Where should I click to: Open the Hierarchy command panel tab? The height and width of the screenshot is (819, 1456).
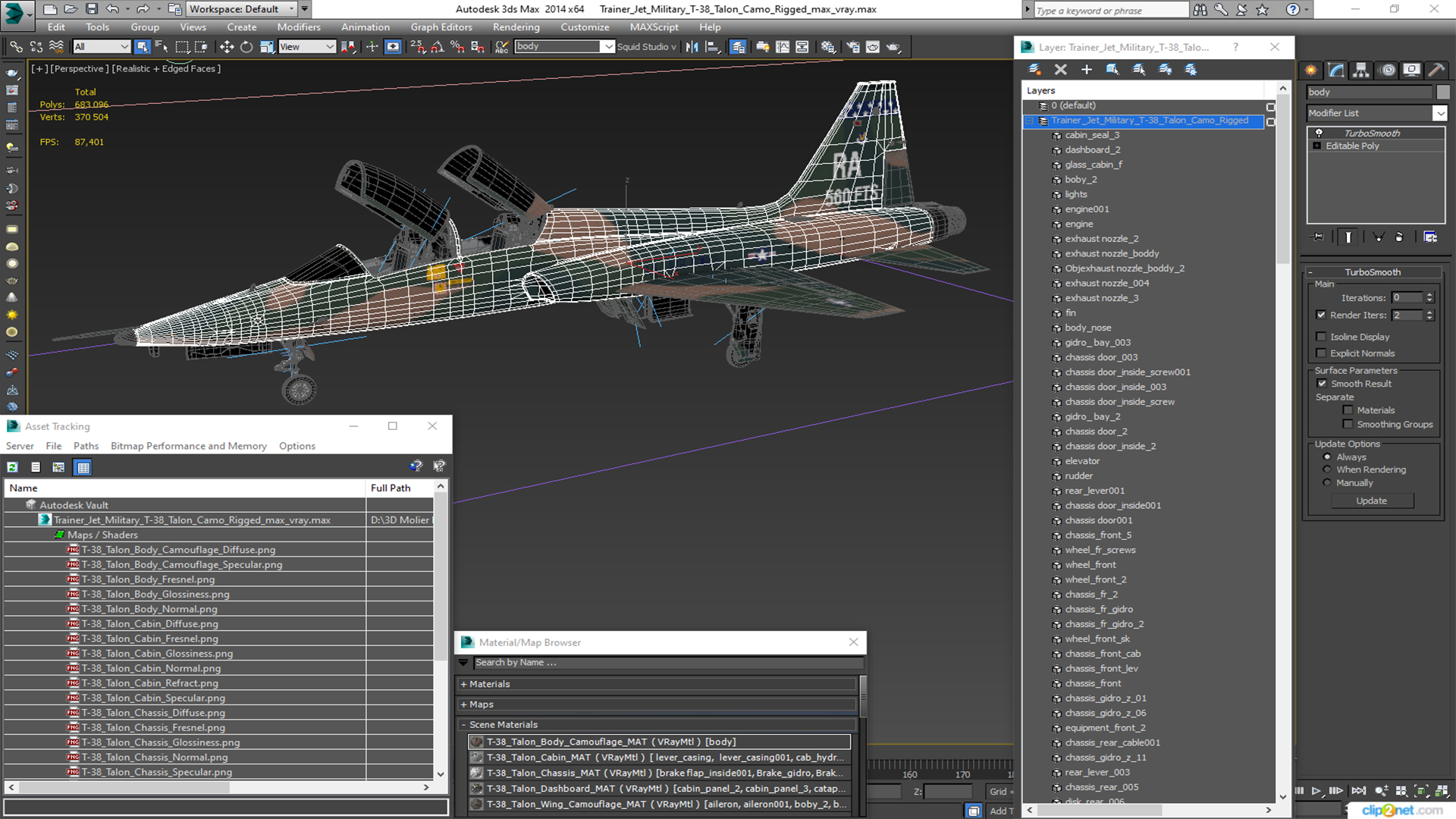tap(1361, 70)
